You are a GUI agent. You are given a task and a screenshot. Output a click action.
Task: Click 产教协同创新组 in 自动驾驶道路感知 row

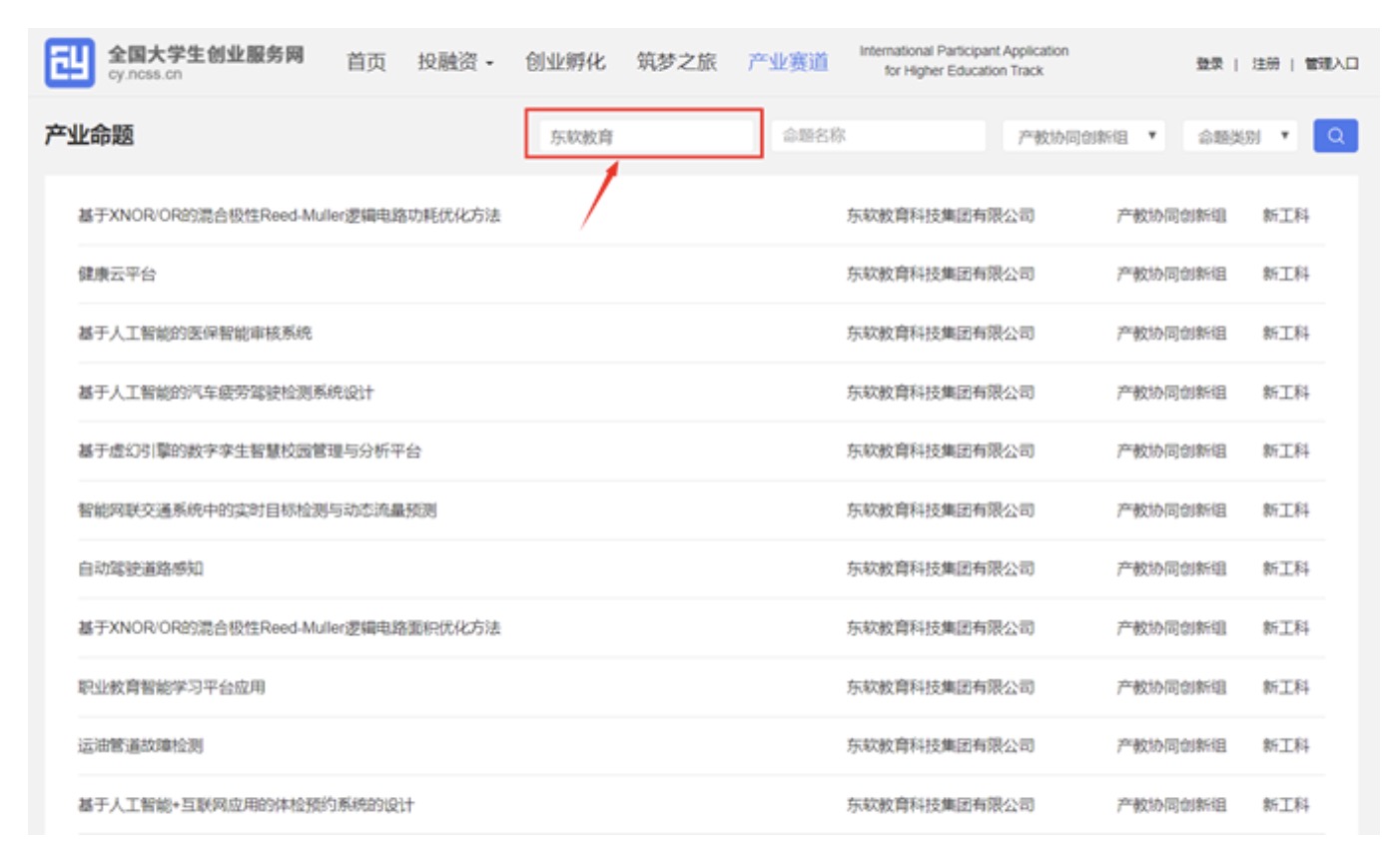point(1171,568)
